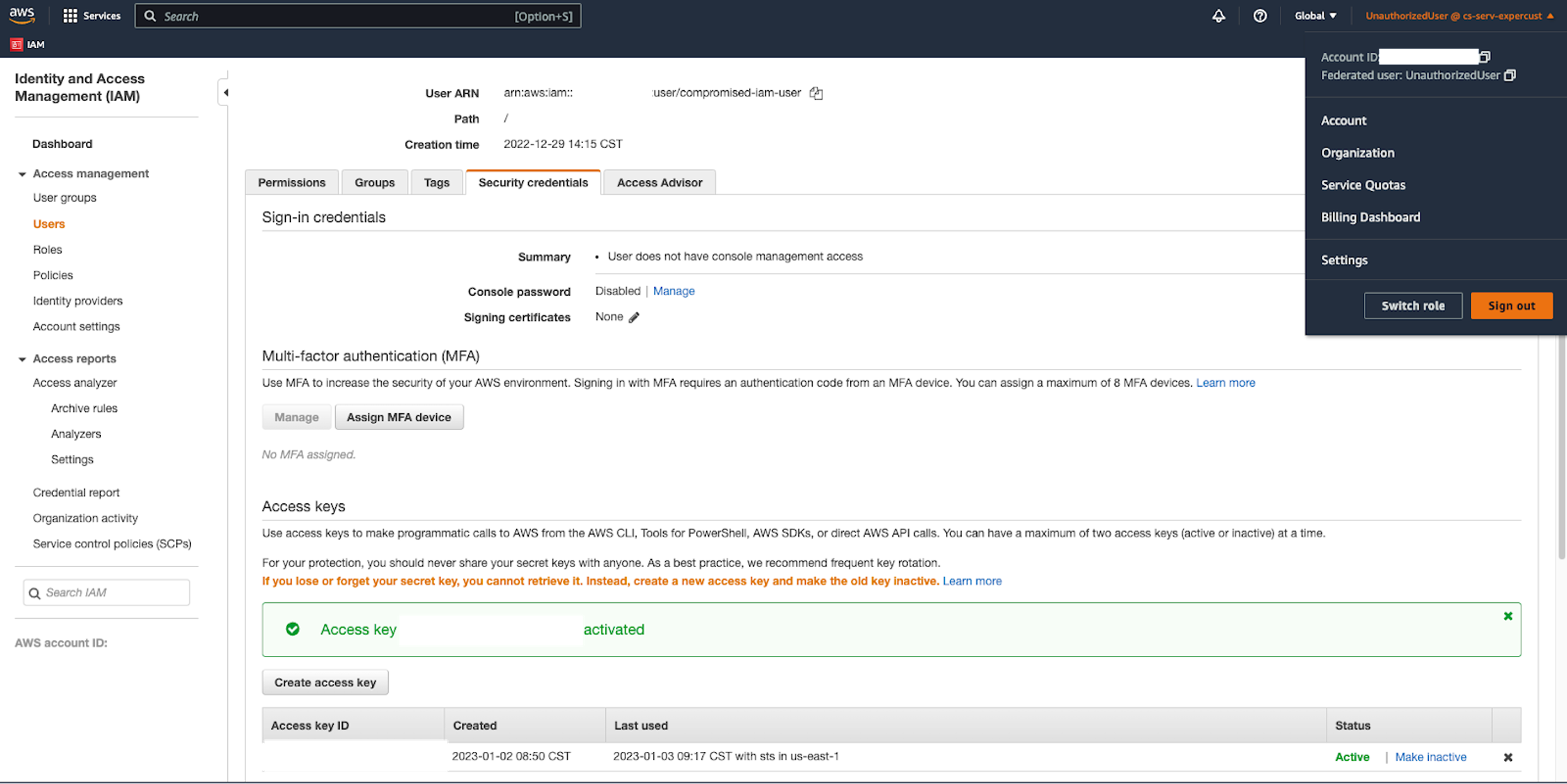Open the Global region dropdown
The image size is (1567, 784).
1315,16
